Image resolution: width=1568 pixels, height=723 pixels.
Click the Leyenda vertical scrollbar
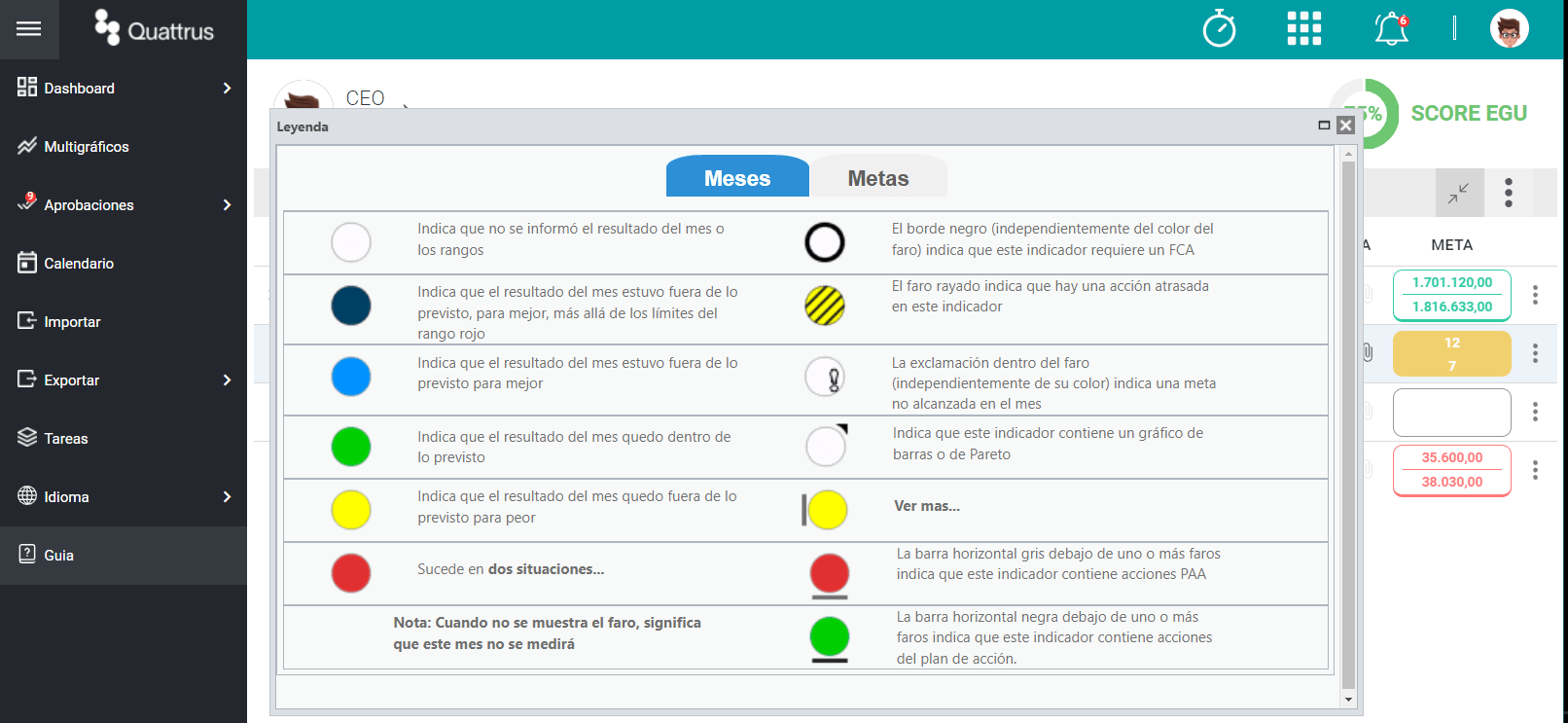(x=1348, y=425)
